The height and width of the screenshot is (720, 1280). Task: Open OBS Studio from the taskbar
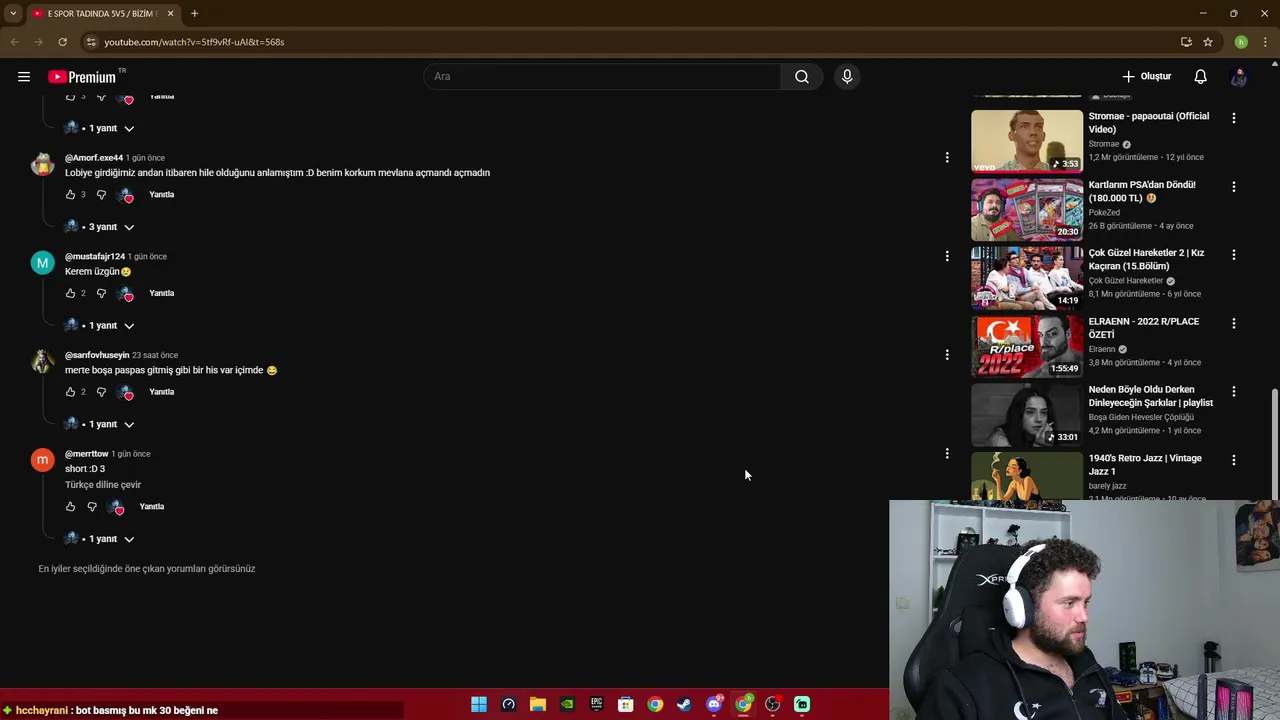(x=773, y=705)
